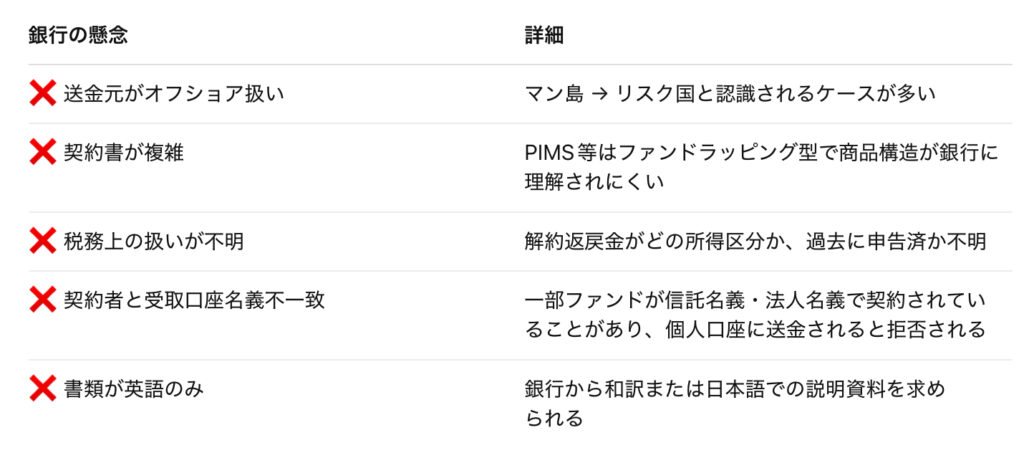Viewport: 1024px width, 453px height.
Task: Click the red X beside 送金元がオフショア扱い
Action: 43,94
